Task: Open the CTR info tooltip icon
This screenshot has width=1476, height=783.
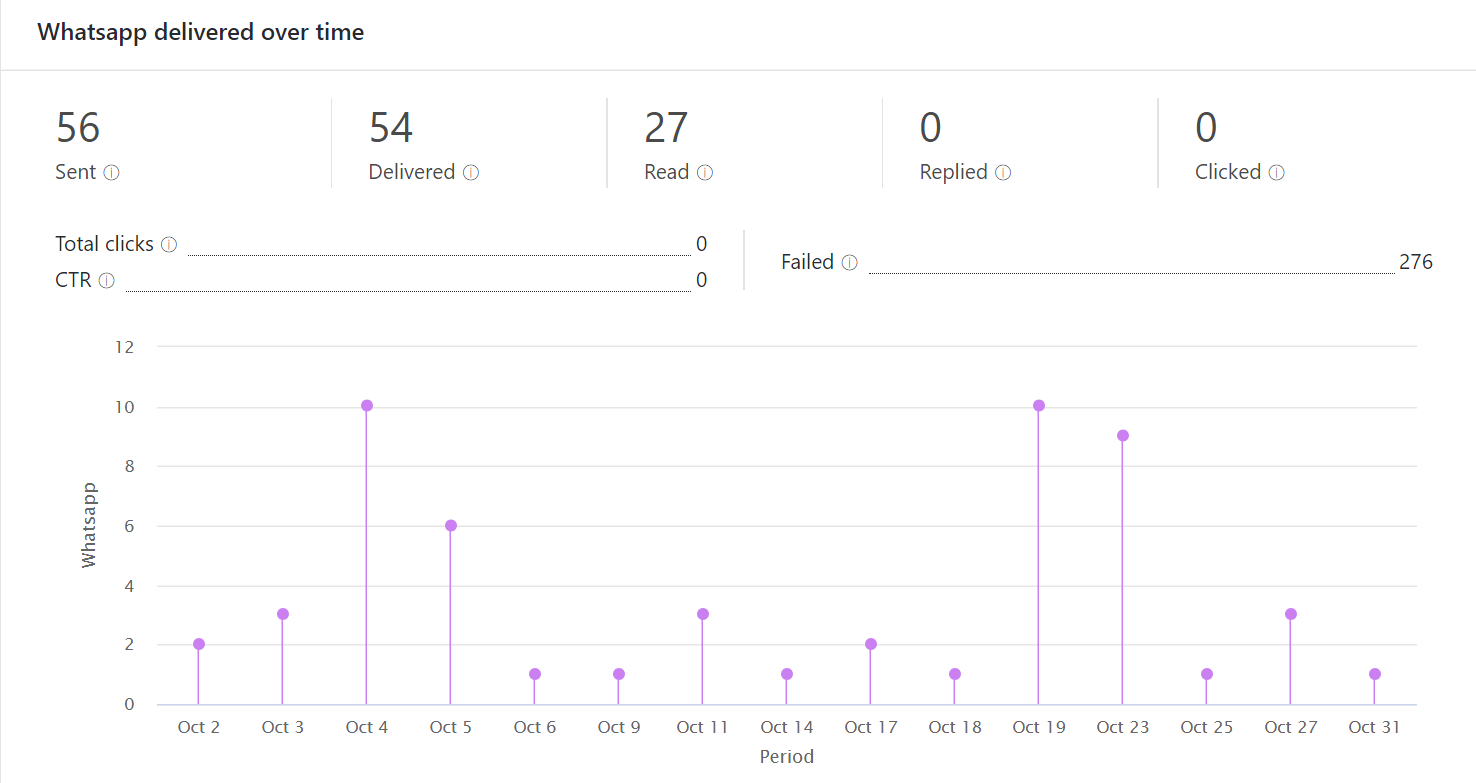Action: (x=107, y=281)
